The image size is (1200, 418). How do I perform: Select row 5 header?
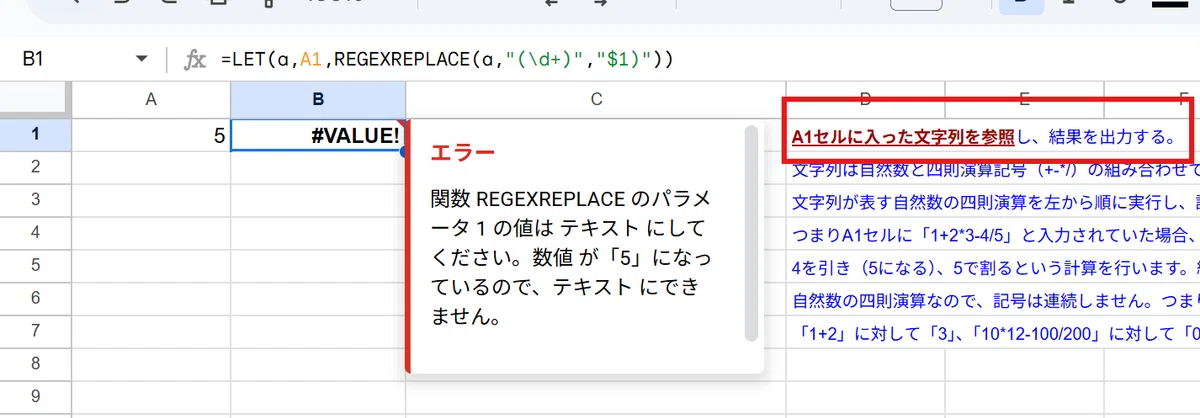(x=36, y=266)
